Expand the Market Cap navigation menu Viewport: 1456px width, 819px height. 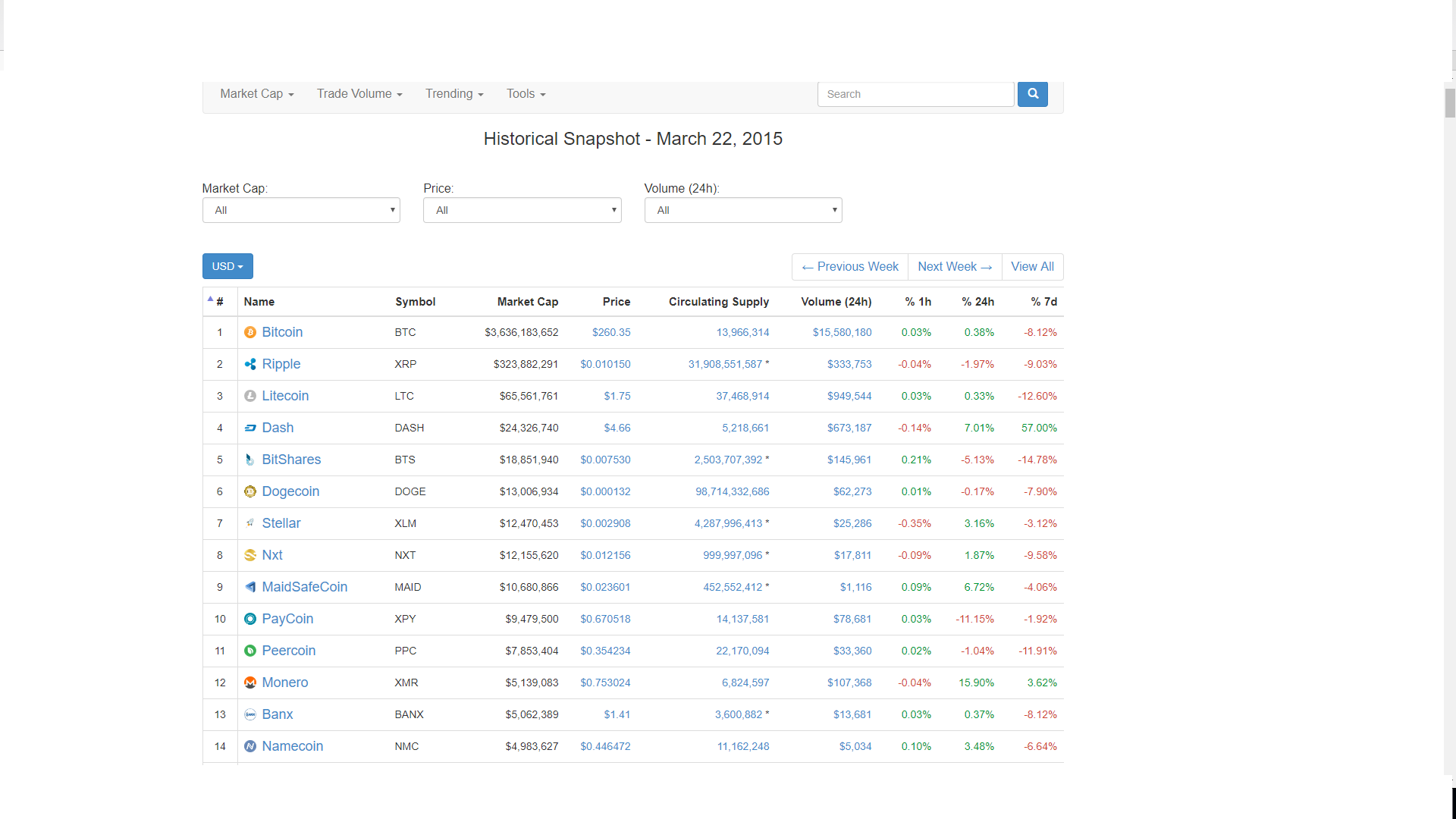pos(256,93)
